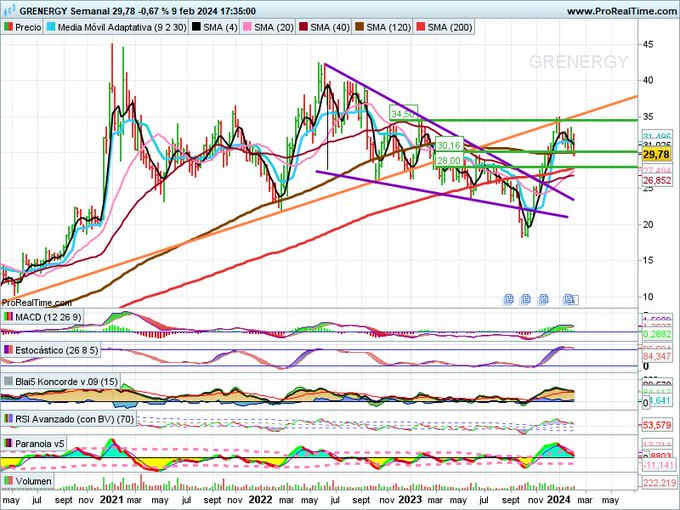Click the GRENERGY Semanal title text
Image resolution: width=680 pixels, height=510 pixels.
pyautogui.click(x=64, y=11)
